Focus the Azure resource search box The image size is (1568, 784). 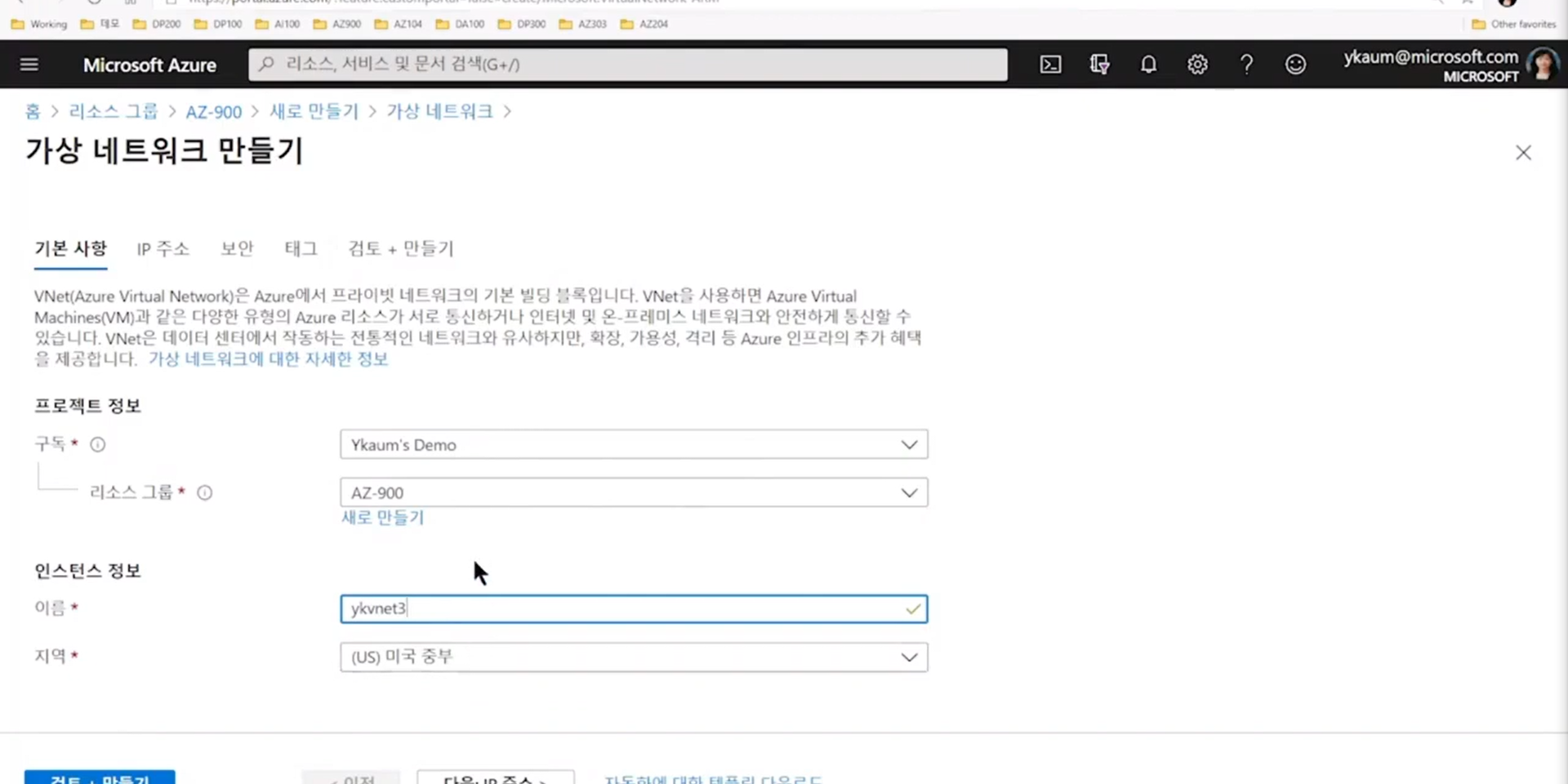(x=627, y=64)
